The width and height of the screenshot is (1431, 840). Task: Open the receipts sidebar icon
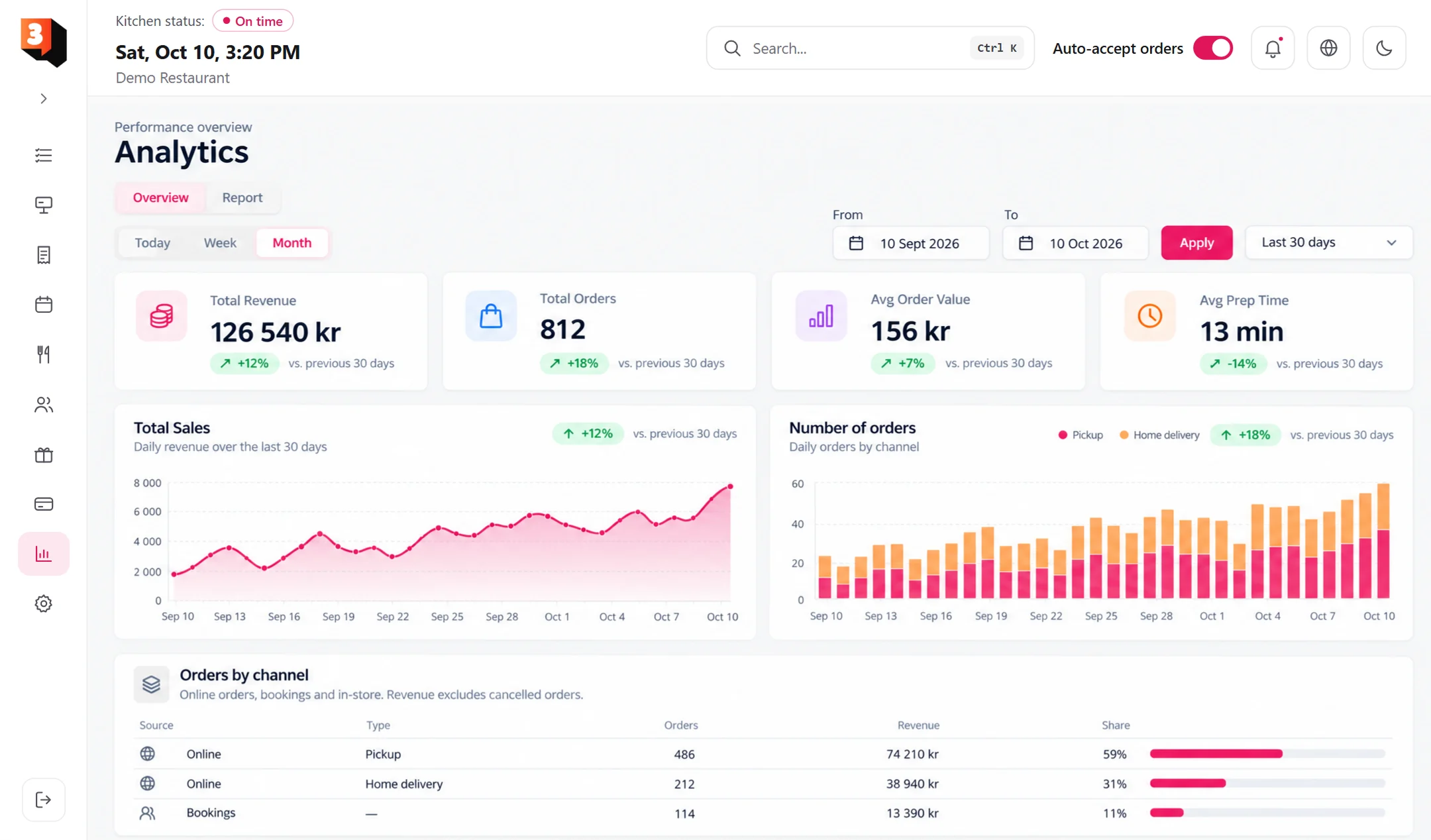point(44,255)
